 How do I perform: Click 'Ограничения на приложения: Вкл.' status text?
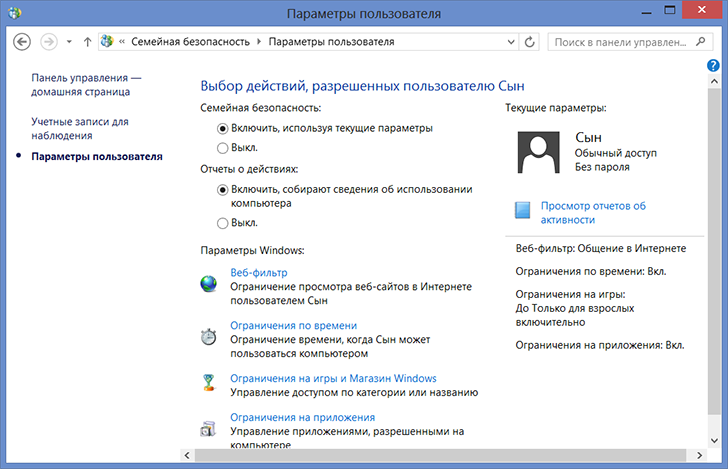coord(600,345)
